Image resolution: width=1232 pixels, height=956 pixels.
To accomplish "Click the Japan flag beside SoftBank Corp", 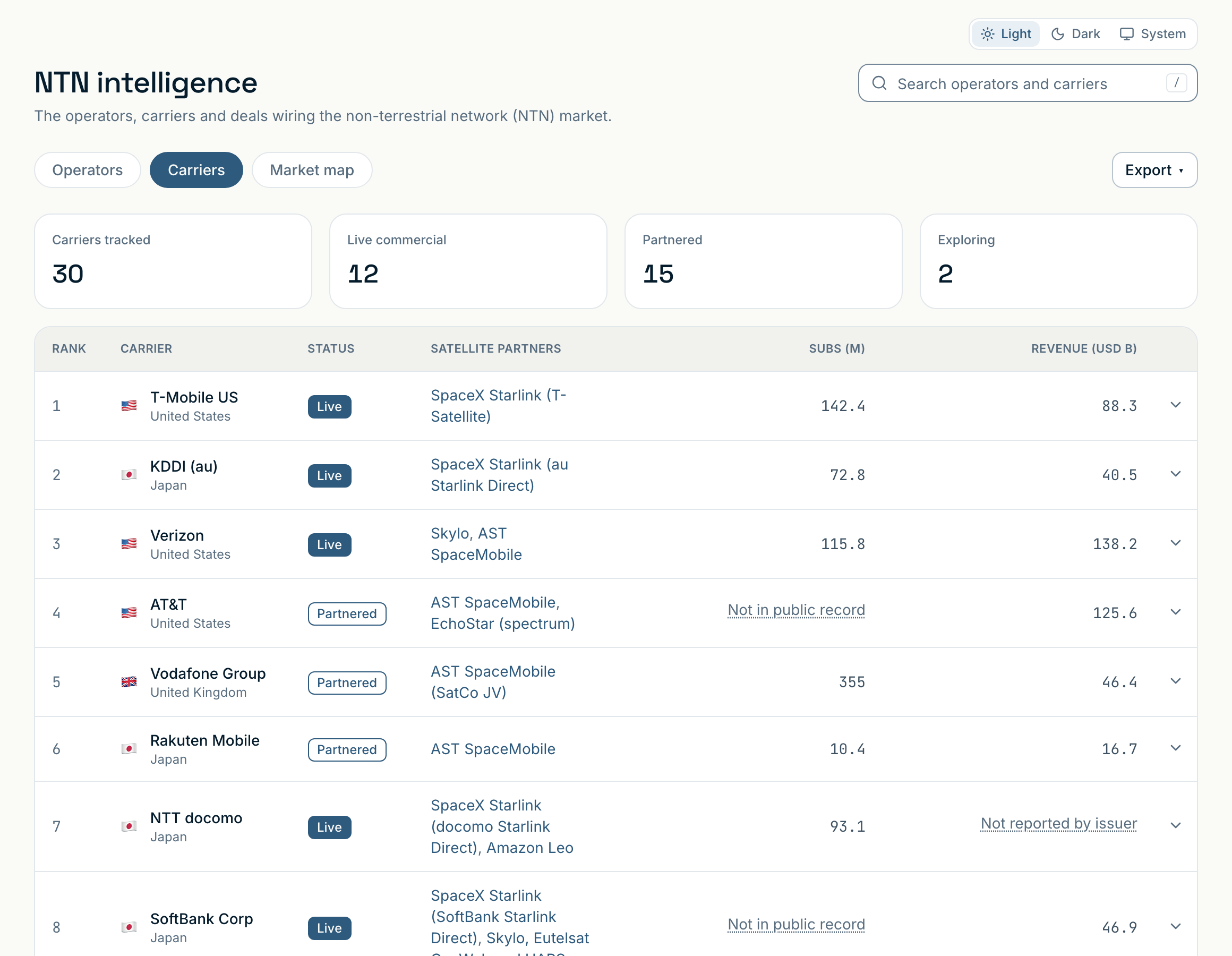I will point(129,927).
